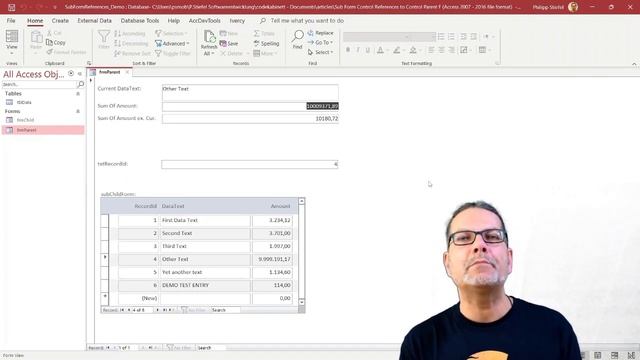Open the Go To dropdown
The width and height of the screenshot is (640, 360).
click(x=320, y=42)
